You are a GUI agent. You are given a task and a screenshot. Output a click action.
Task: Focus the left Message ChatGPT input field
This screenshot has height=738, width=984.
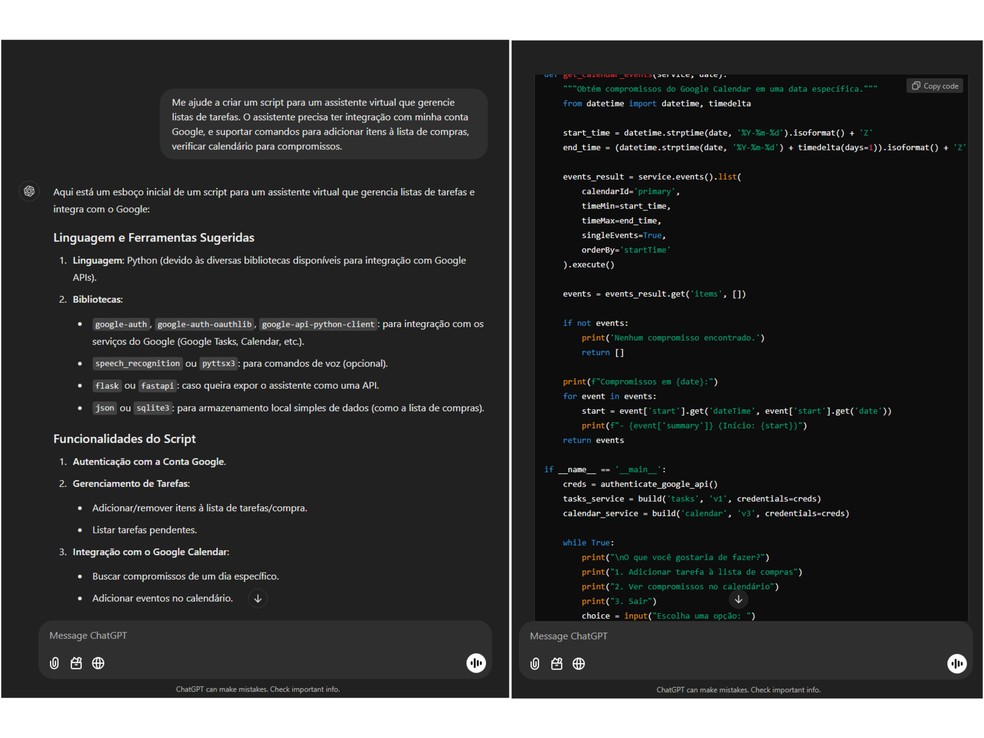[x=265, y=636]
